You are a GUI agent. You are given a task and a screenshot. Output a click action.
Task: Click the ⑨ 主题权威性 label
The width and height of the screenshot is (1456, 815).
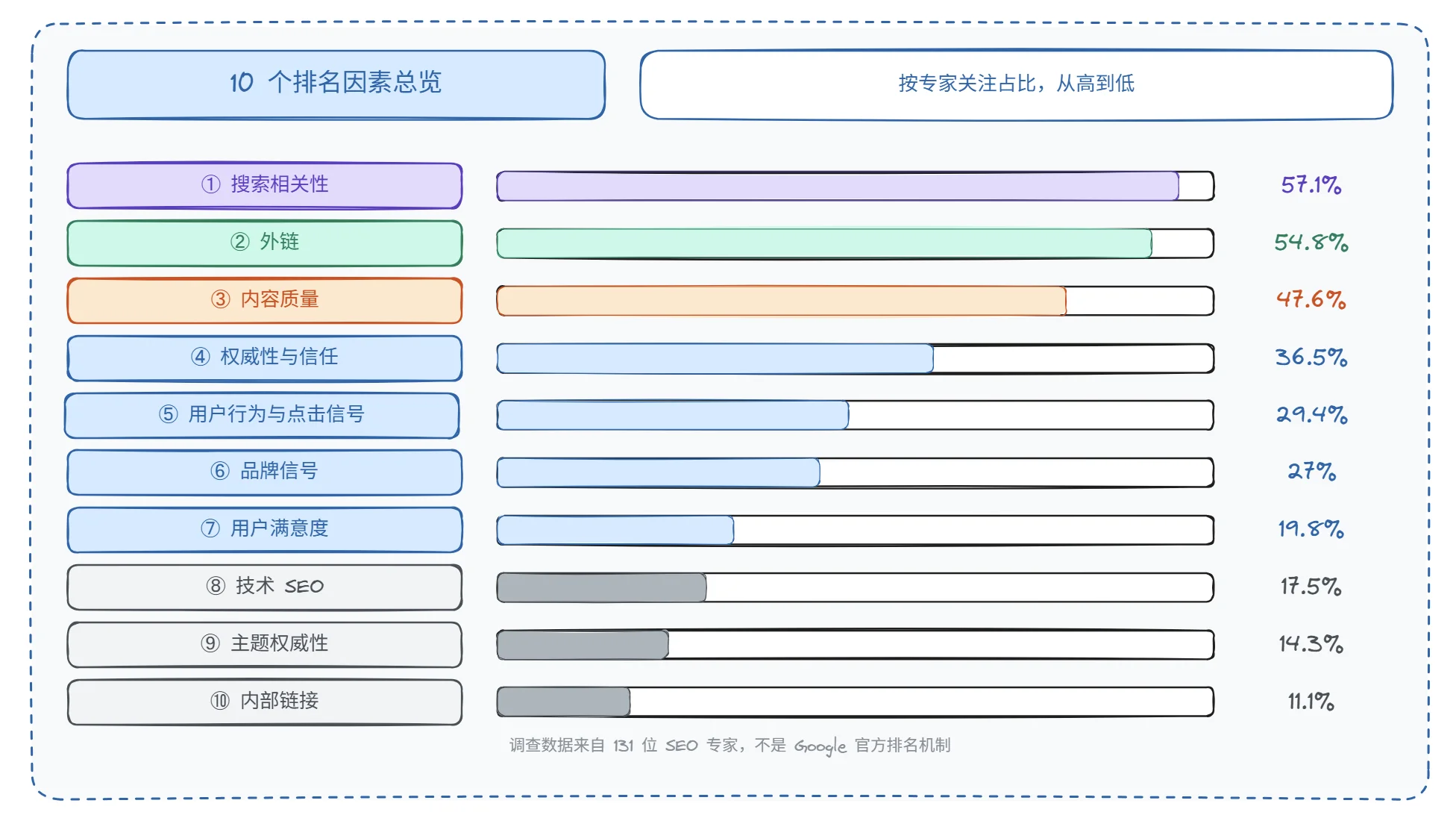point(265,644)
